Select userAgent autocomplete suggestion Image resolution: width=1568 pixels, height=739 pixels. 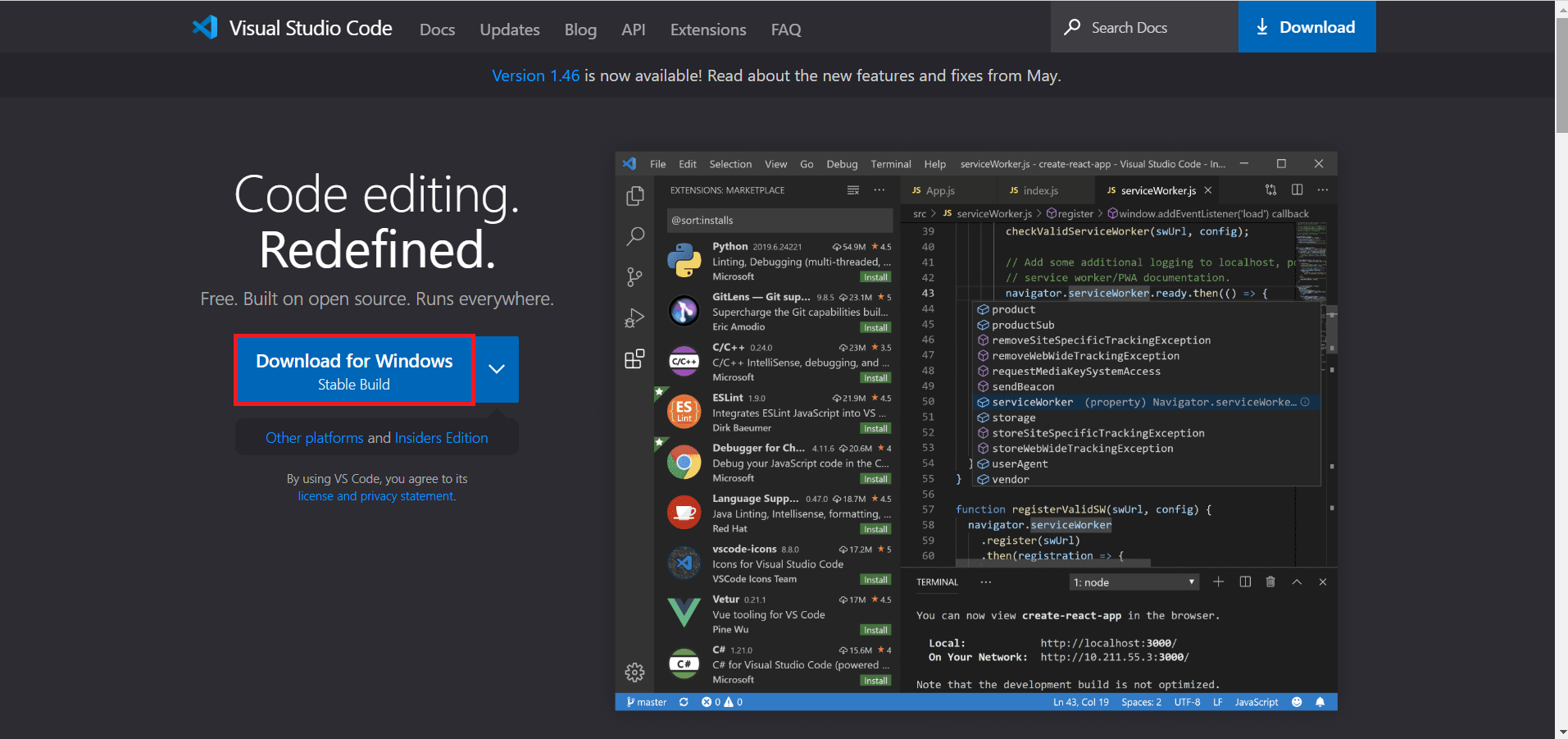pos(1147,464)
